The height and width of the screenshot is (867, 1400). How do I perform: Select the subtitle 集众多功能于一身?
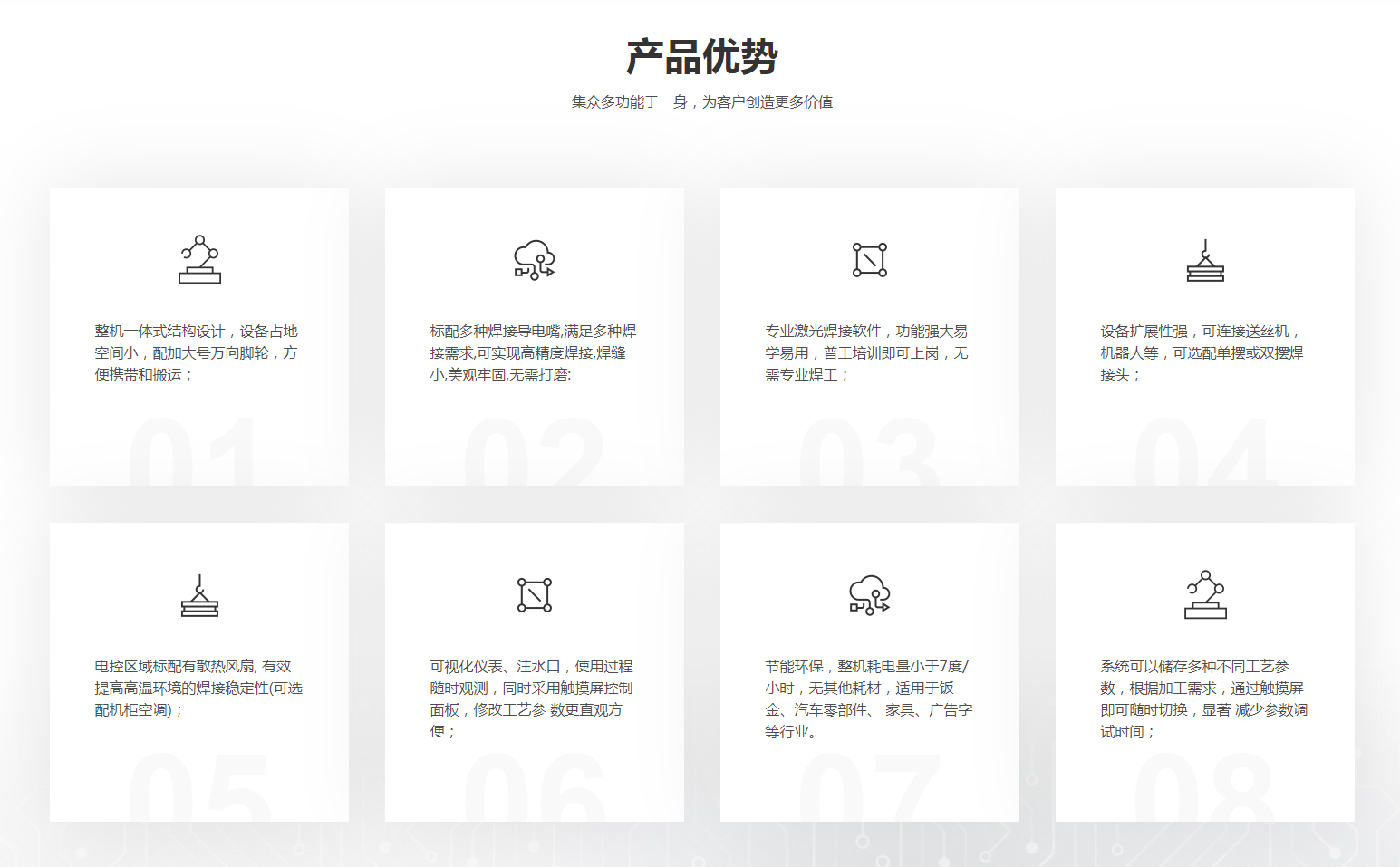coord(701,102)
